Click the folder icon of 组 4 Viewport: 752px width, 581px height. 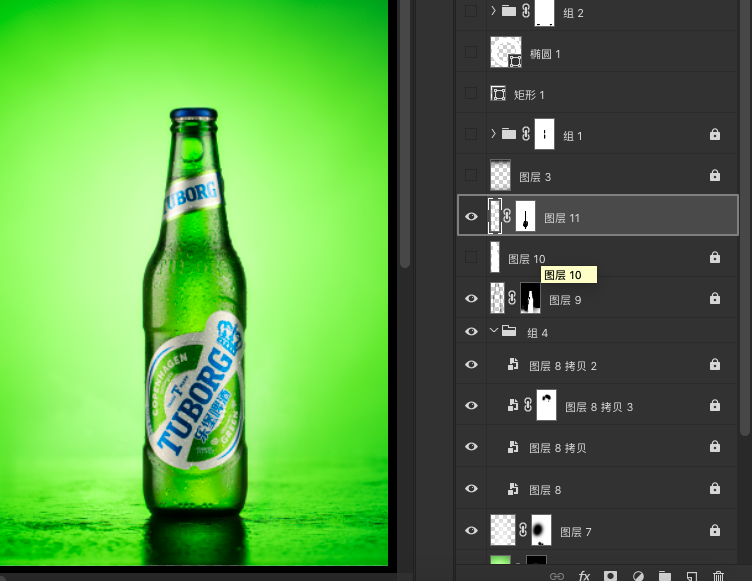pos(509,331)
